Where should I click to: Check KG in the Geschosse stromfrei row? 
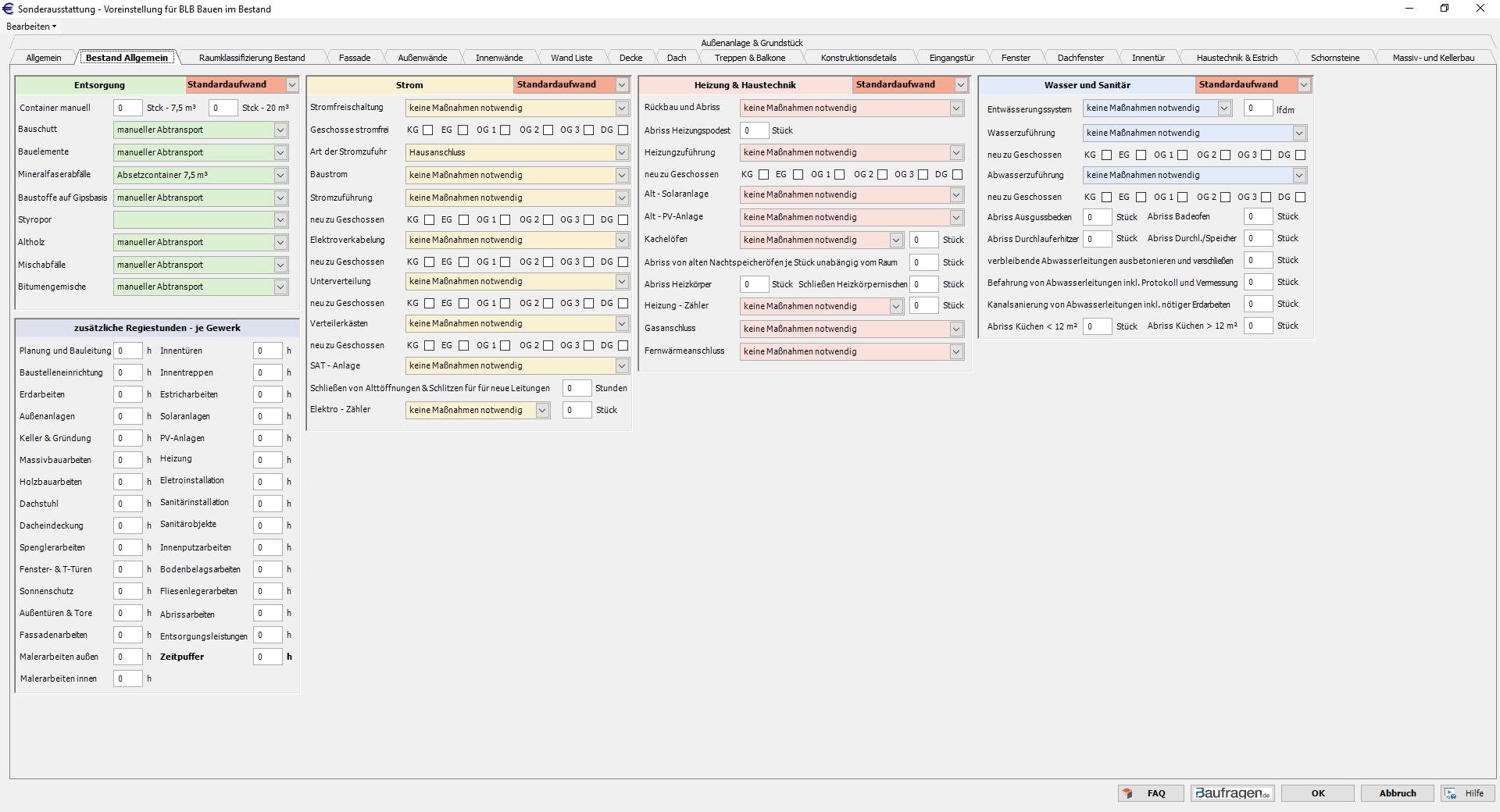point(428,130)
